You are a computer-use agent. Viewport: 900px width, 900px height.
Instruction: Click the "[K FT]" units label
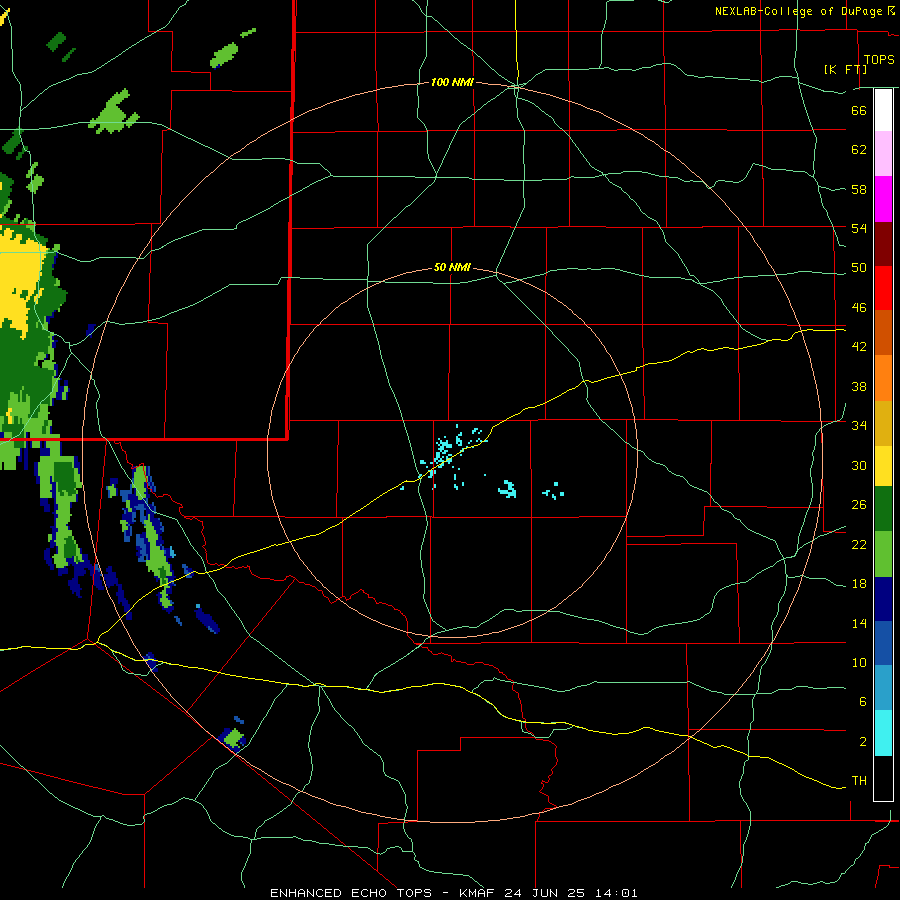845,69
